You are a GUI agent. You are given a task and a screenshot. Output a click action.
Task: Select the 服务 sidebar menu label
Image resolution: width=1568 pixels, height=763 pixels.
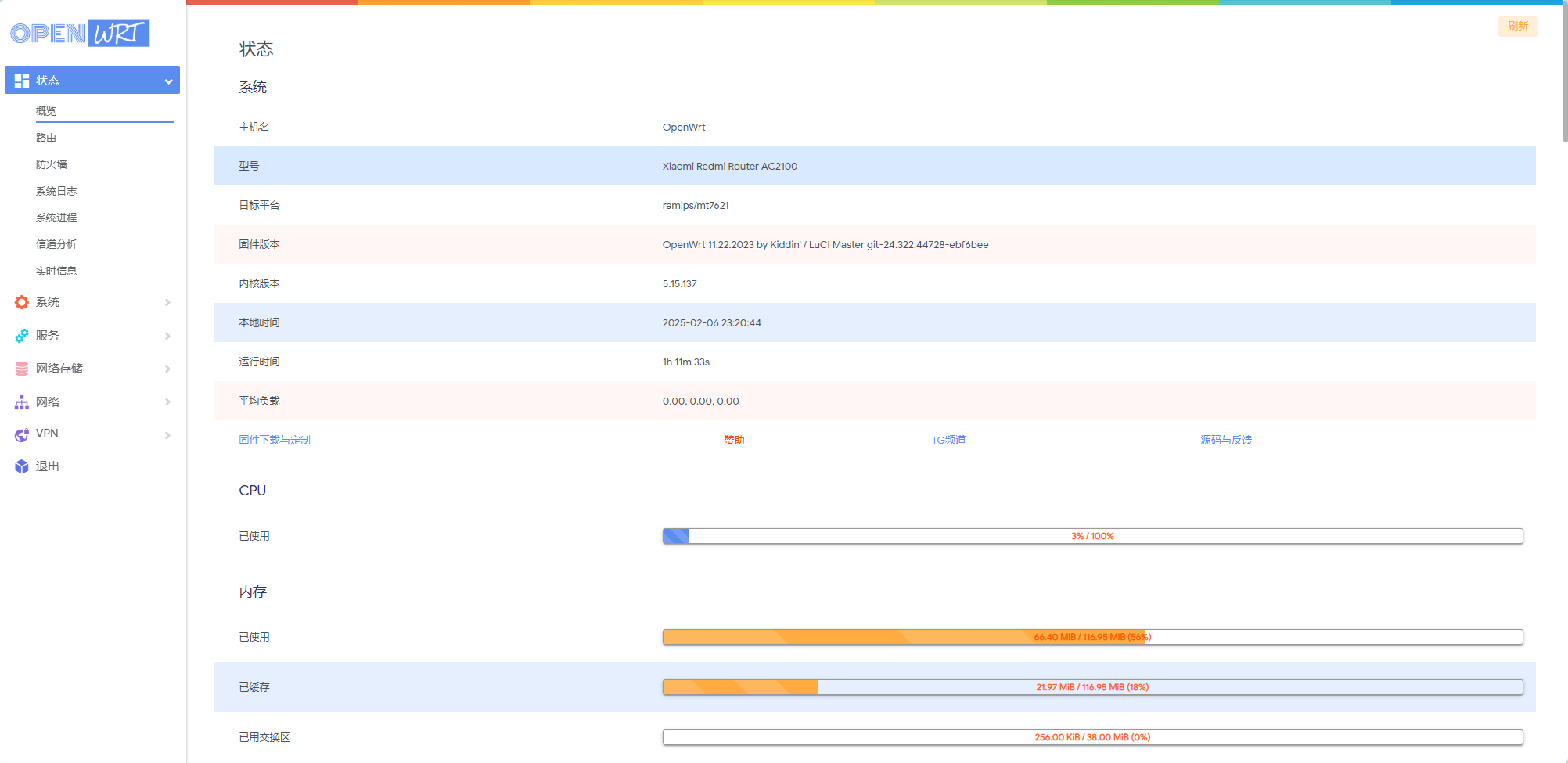[48, 336]
